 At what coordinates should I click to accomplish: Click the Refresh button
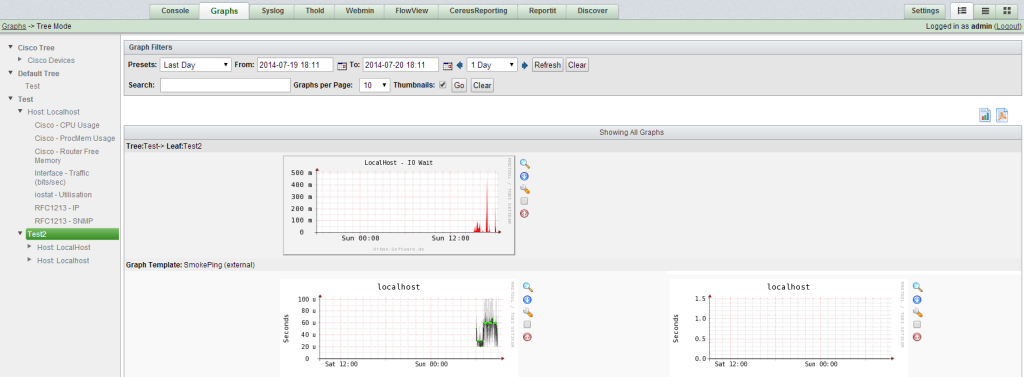point(547,65)
